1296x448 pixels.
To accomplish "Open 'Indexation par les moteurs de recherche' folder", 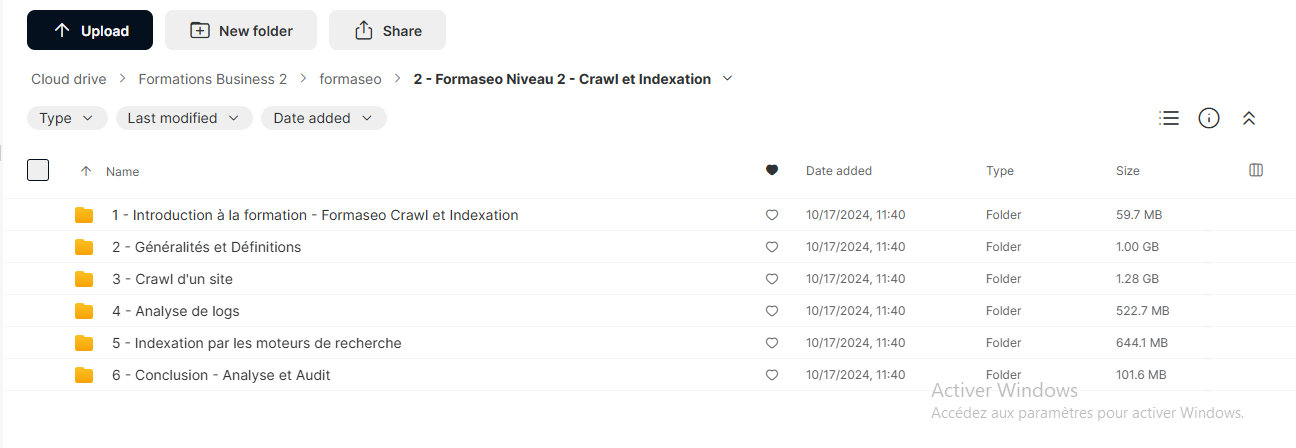I will 257,343.
